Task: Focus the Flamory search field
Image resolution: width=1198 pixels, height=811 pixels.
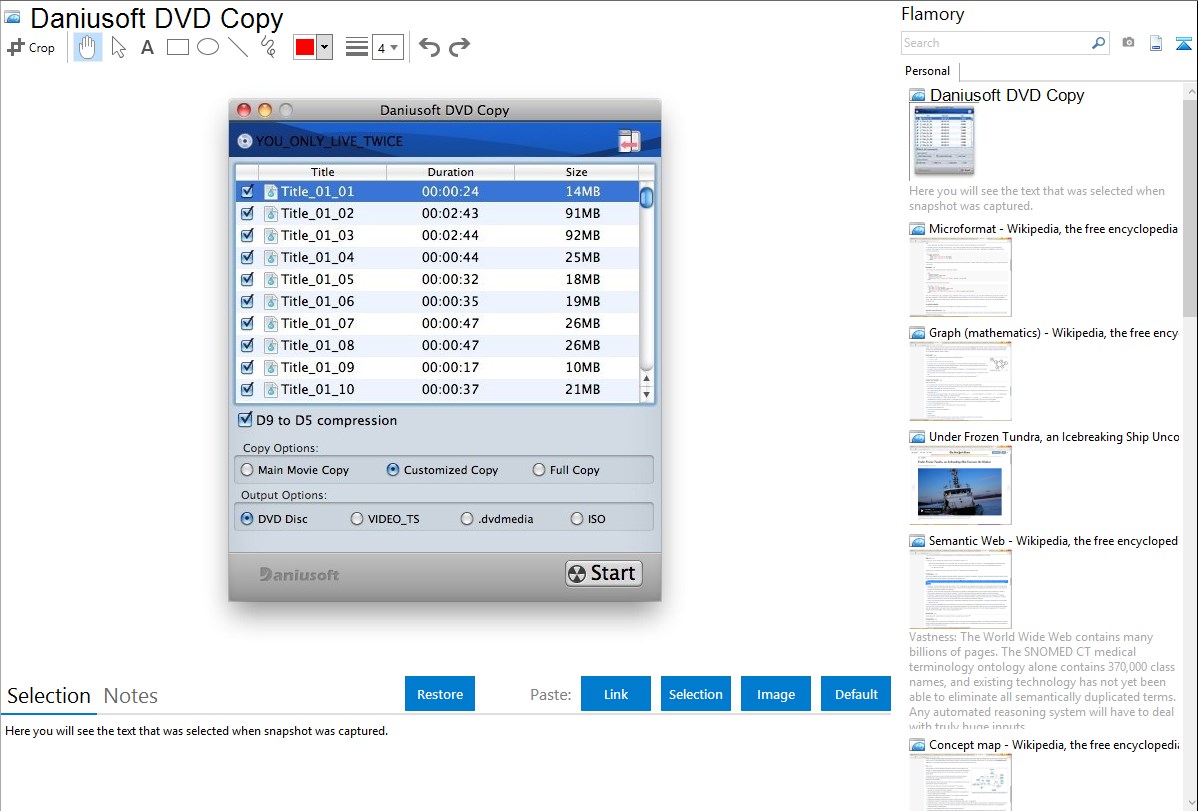Action: 996,43
